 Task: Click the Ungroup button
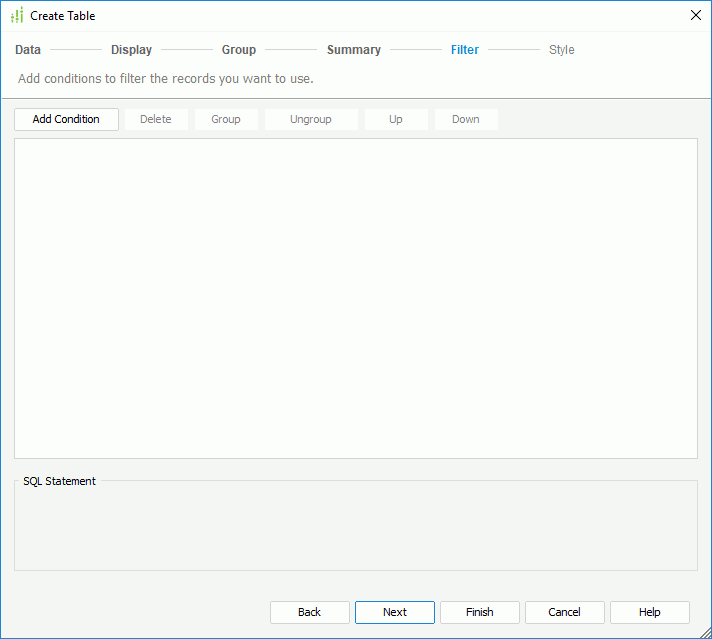click(x=311, y=119)
